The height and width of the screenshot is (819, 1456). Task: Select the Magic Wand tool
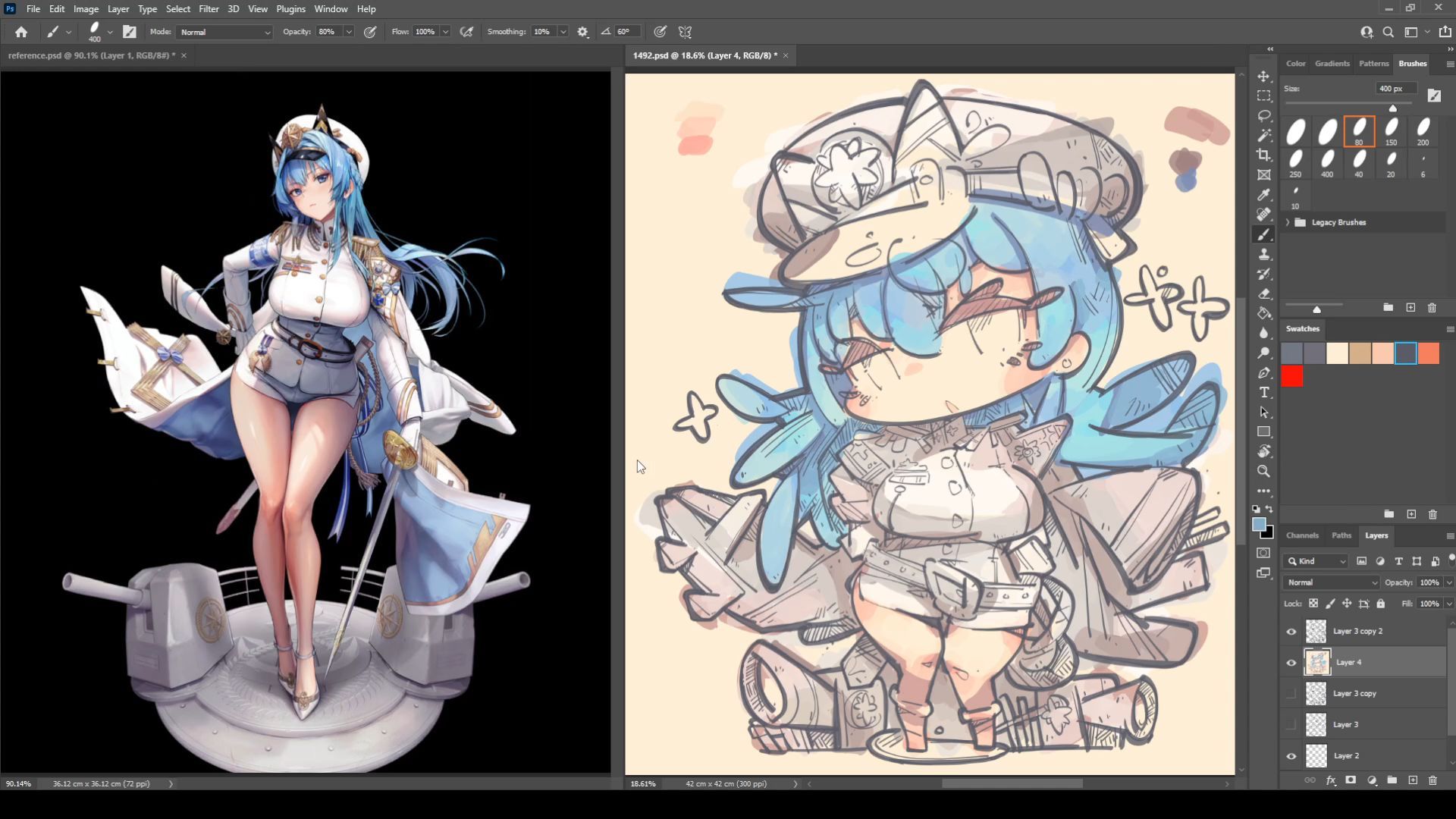point(1263,135)
